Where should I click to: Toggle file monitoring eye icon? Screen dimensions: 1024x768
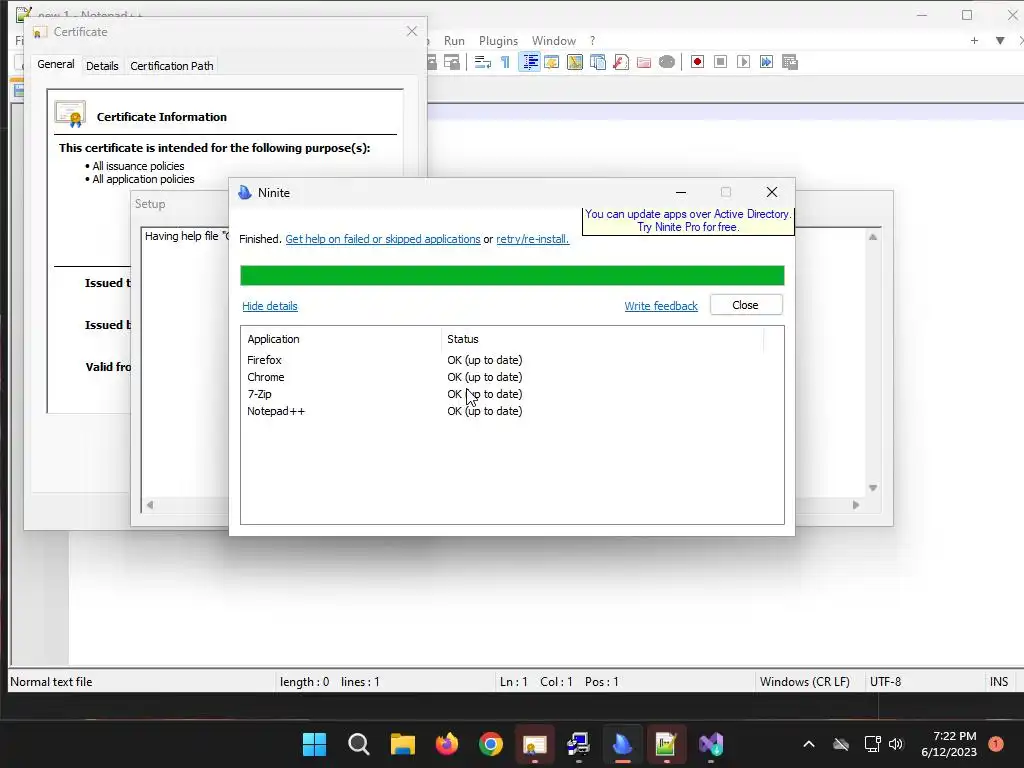click(667, 62)
